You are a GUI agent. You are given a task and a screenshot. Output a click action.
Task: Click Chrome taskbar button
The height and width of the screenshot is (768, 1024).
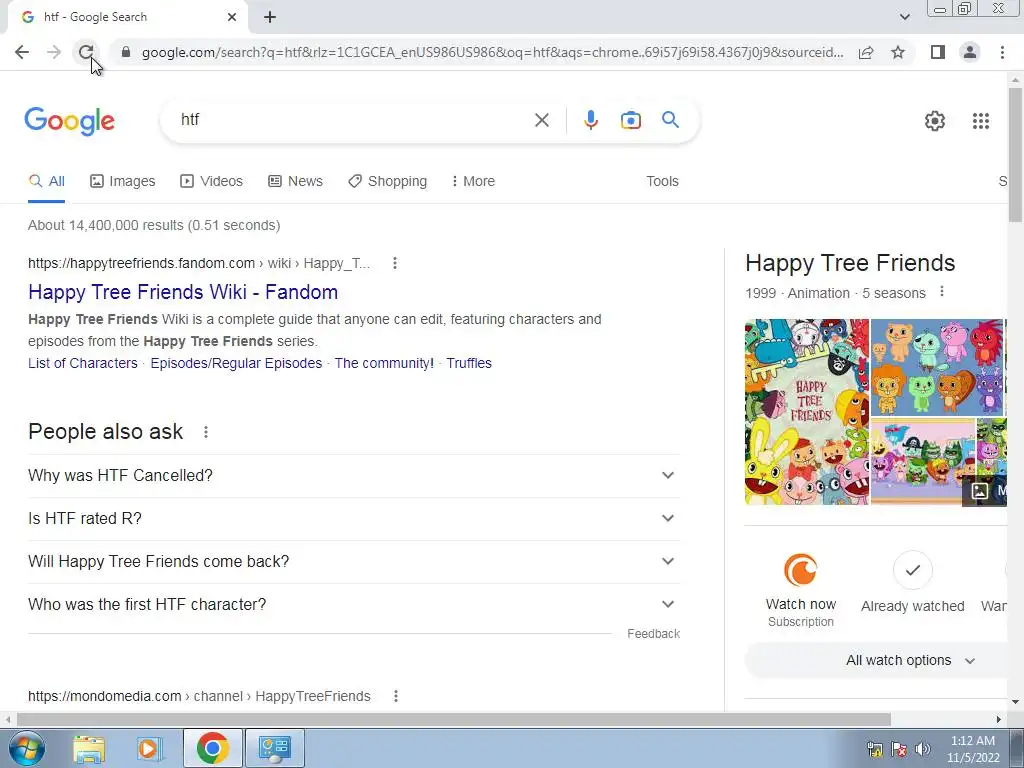(x=212, y=748)
